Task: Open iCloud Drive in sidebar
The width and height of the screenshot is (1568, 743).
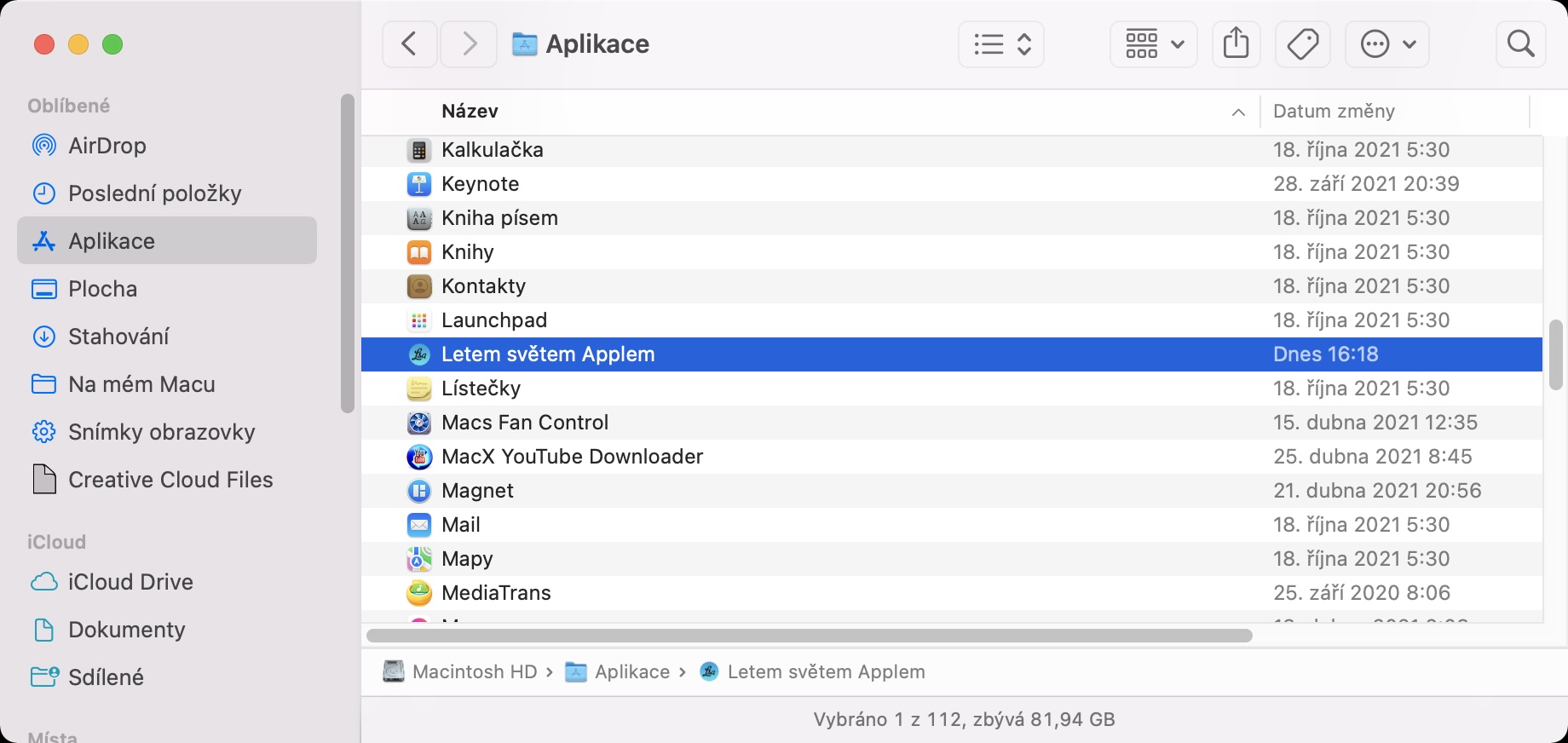Action: point(130,582)
